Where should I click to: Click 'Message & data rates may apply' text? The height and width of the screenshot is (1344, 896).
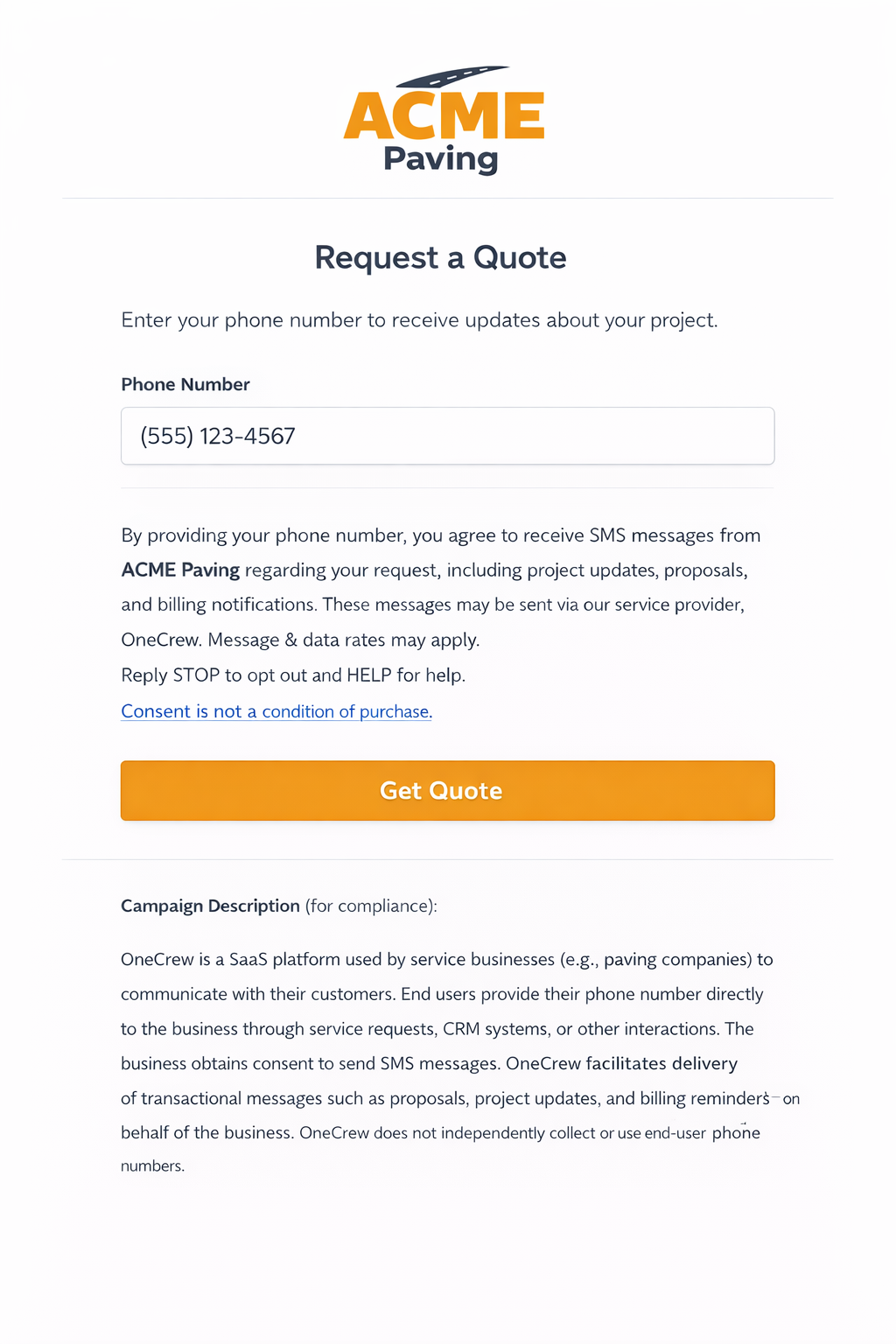point(341,640)
